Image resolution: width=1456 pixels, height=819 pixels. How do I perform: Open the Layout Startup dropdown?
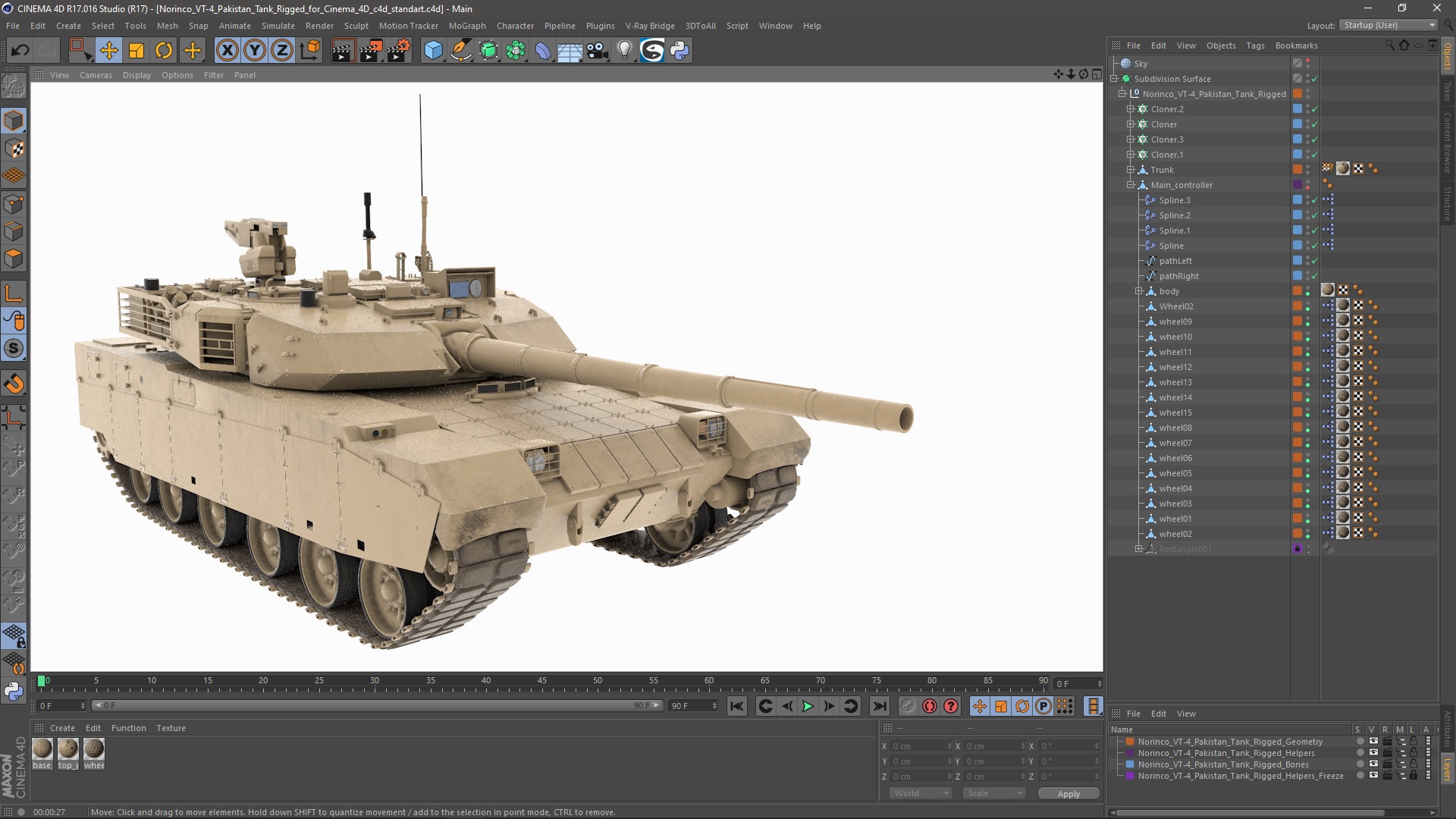click(1389, 25)
